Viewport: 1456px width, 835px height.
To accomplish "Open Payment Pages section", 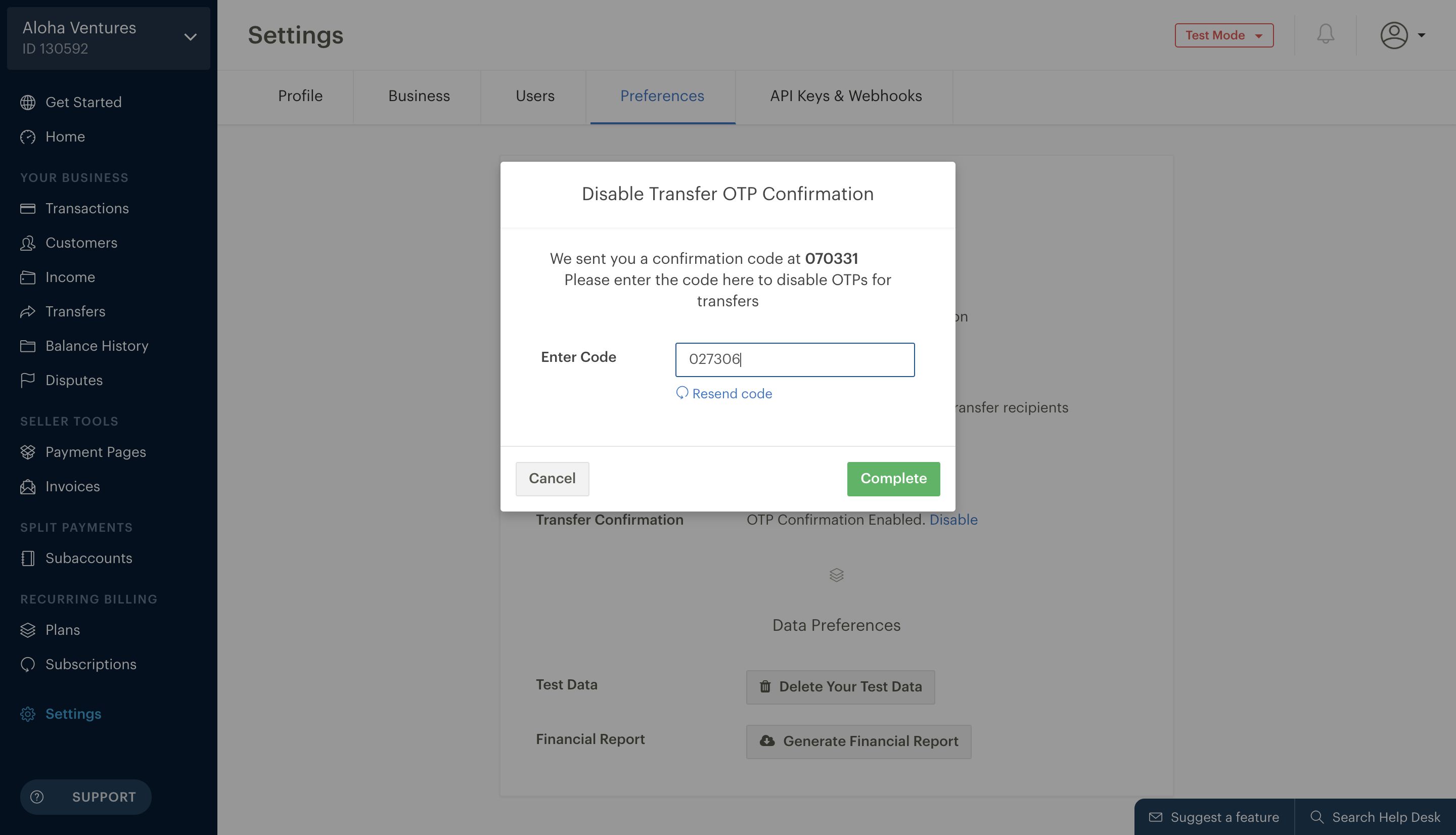I will tap(95, 452).
